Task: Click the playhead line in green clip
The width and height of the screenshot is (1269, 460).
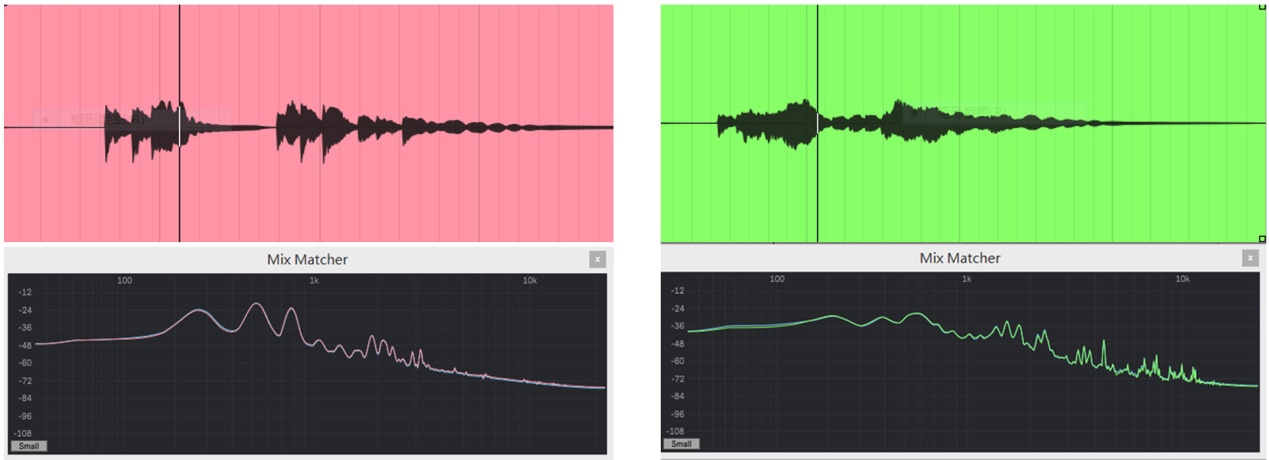Action: (x=818, y=60)
